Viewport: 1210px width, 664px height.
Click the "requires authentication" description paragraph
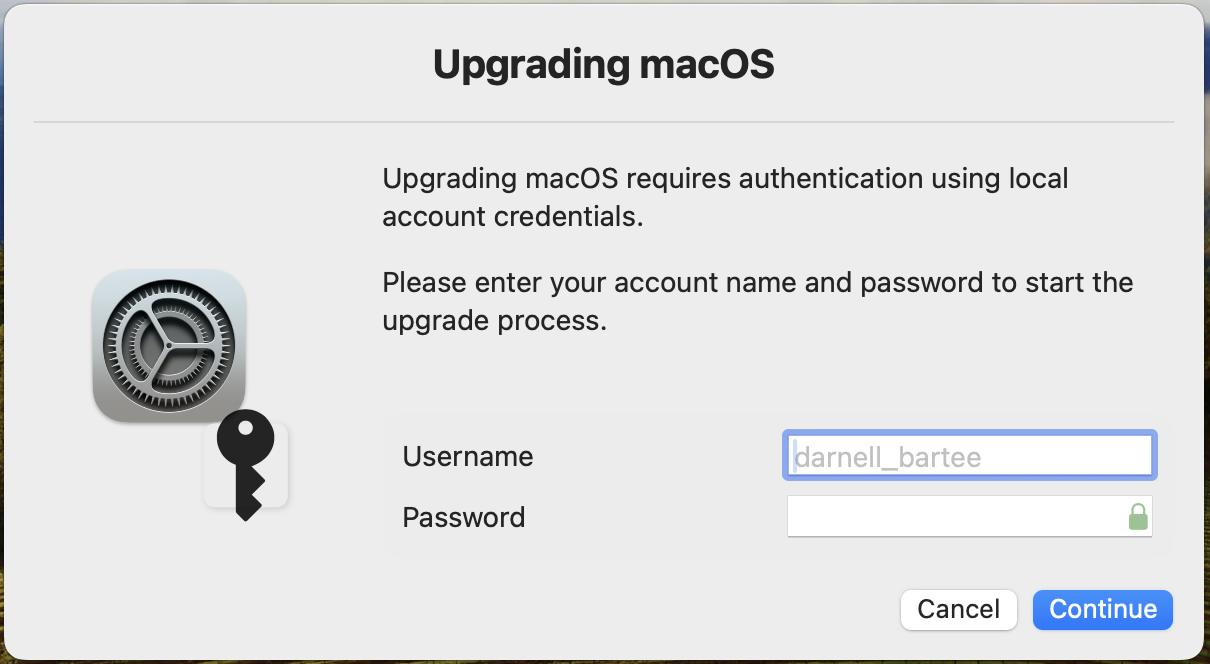coord(725,197)
